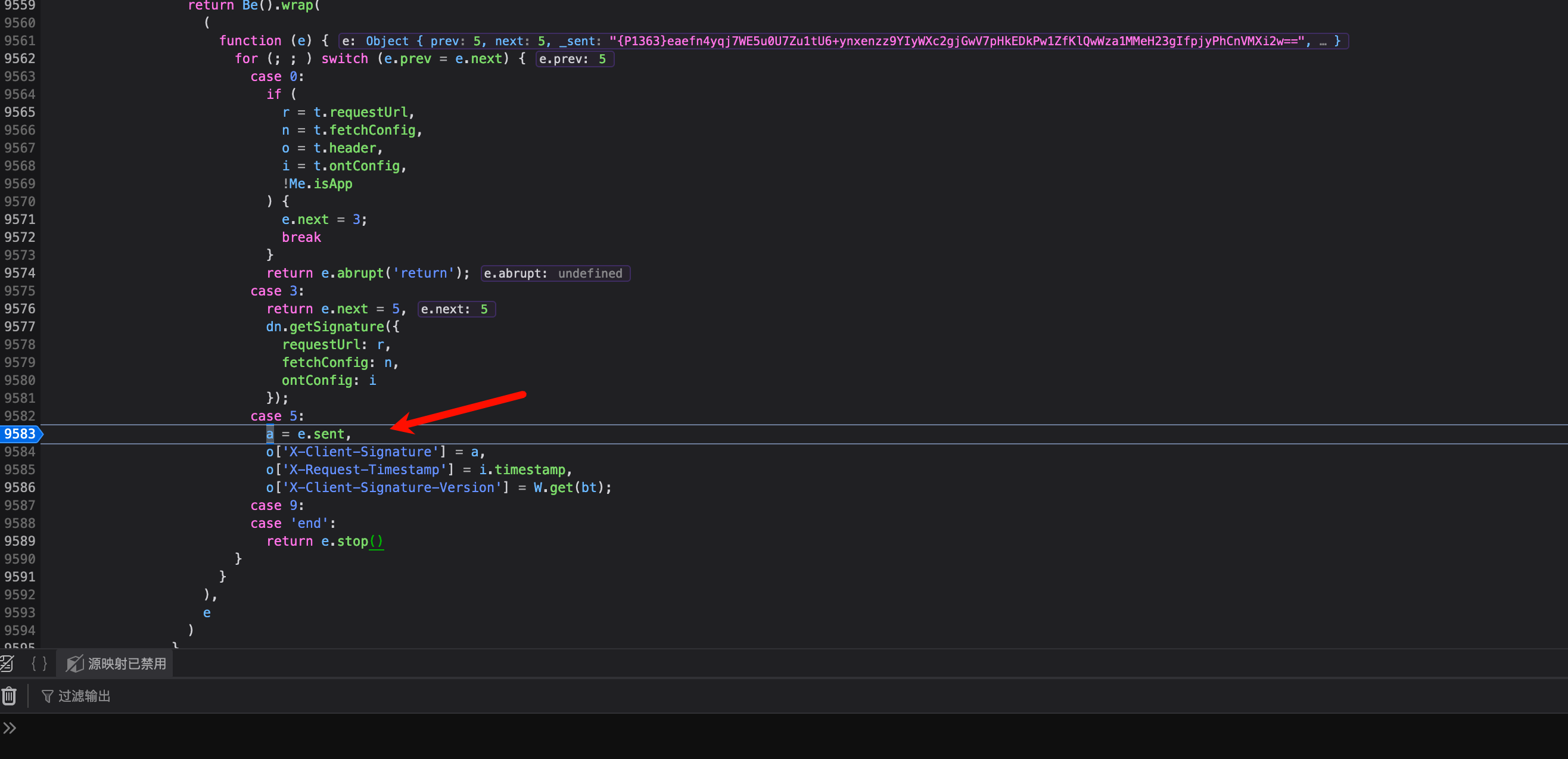
Task: Click 'i.timestamp' on line 9585
Action: click(522, 469)
